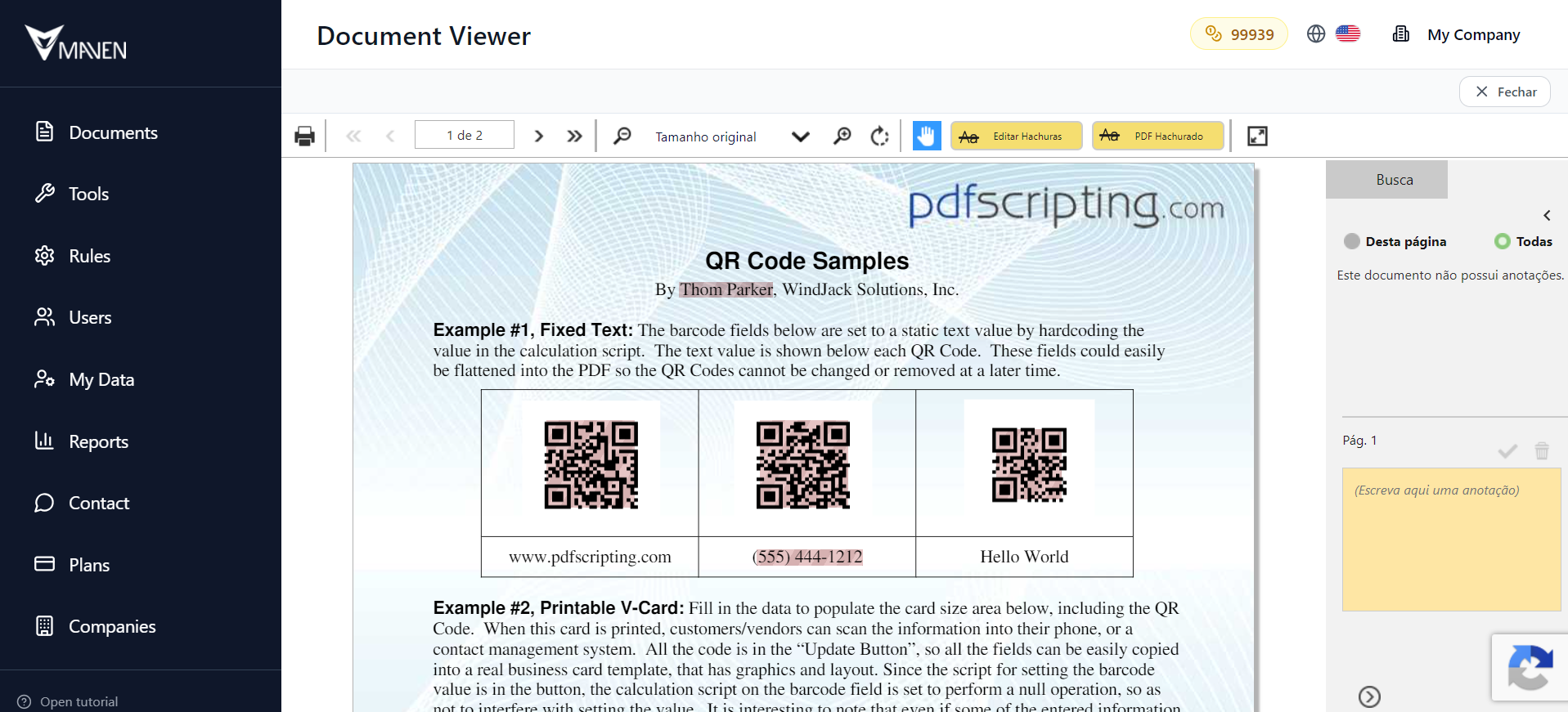The width and height of the screenshot is (1568, 712).
Task: Rotate the document page
Action: (x=880, y=136)
